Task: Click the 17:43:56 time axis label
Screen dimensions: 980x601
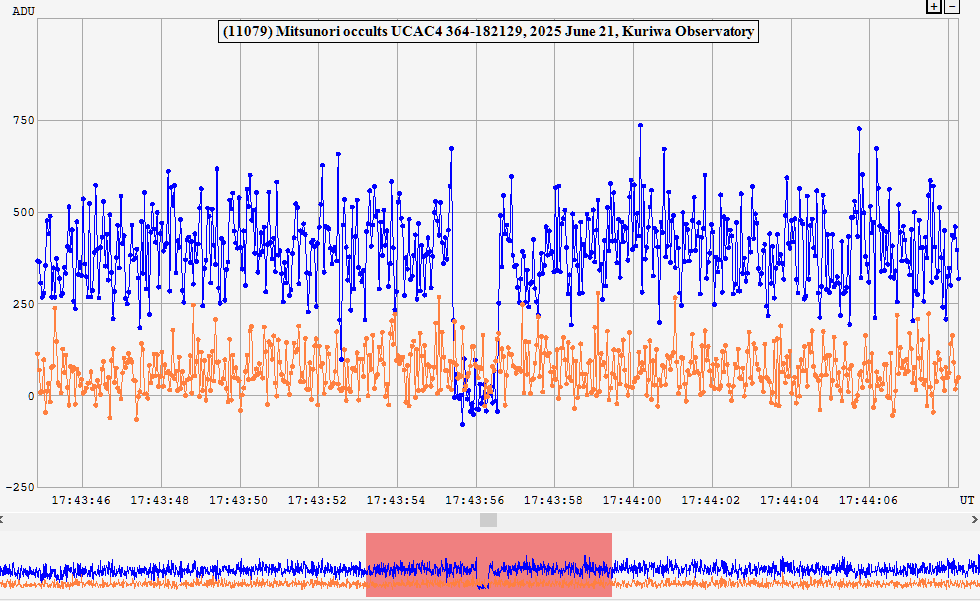Action: (476, 499)
